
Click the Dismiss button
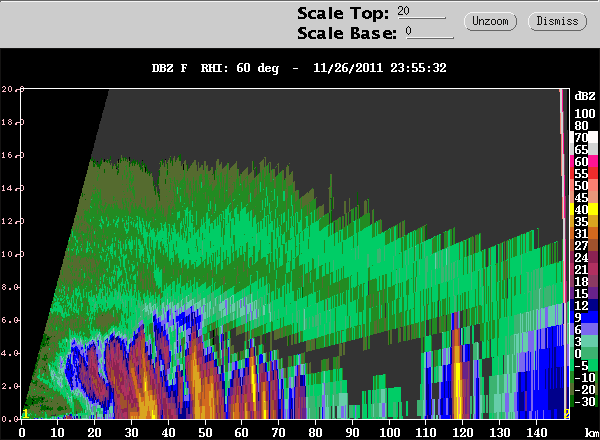pyautogui.click(x=557, y=21)
